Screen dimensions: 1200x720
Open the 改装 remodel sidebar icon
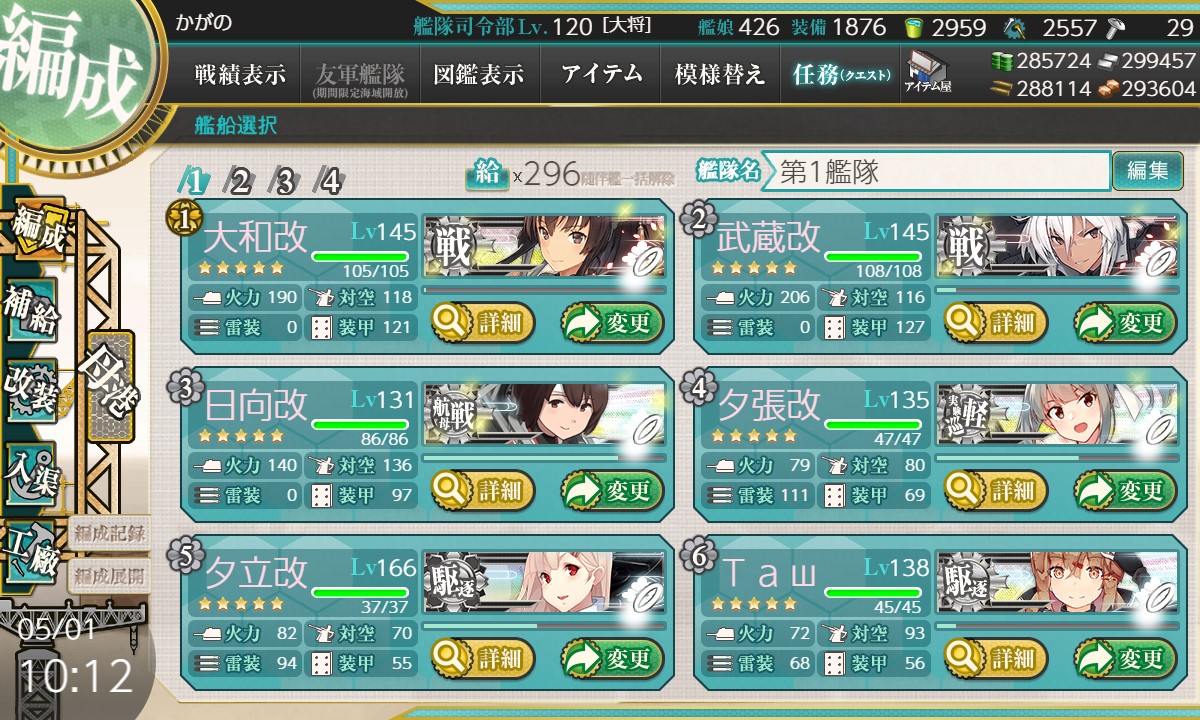tap(31, 390)
